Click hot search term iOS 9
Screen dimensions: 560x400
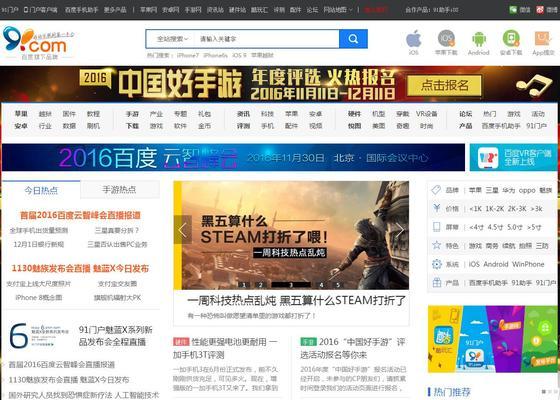coord(239,55)
